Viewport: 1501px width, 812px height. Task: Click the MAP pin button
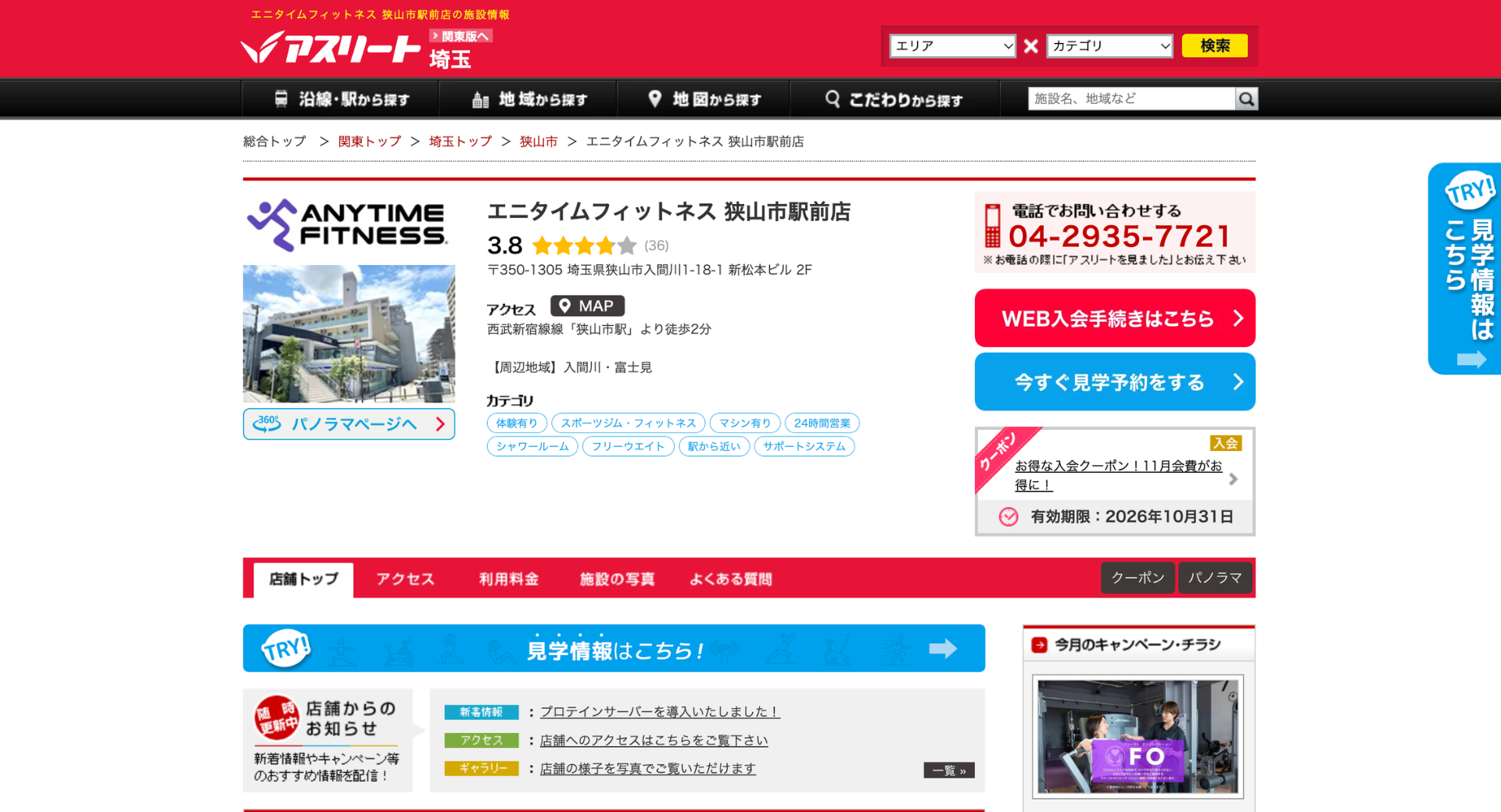coord(587,306)
